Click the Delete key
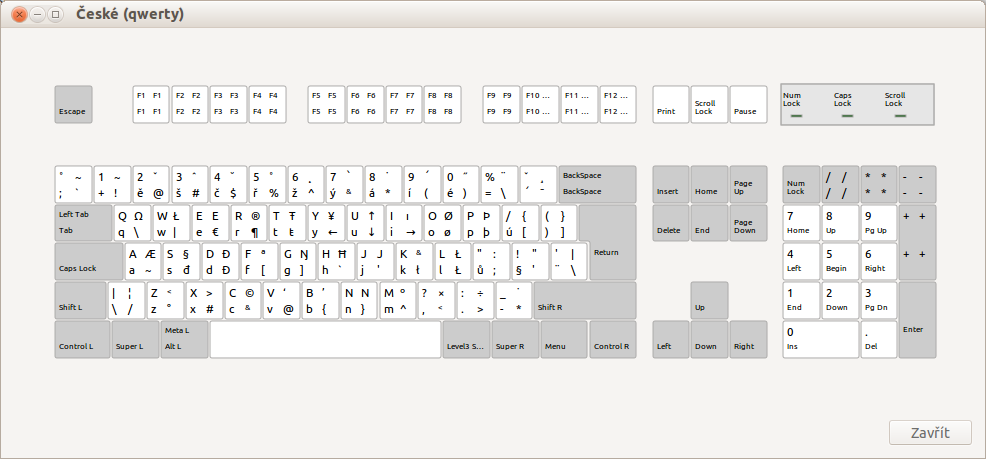Screen dimensions: 986x459 [x=671, y=223]
